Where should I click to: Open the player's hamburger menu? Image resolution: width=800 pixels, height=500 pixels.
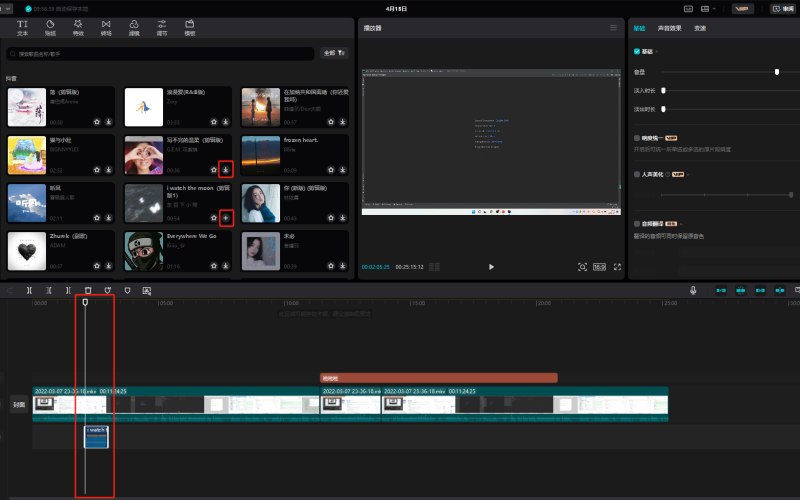pos(613,28)
